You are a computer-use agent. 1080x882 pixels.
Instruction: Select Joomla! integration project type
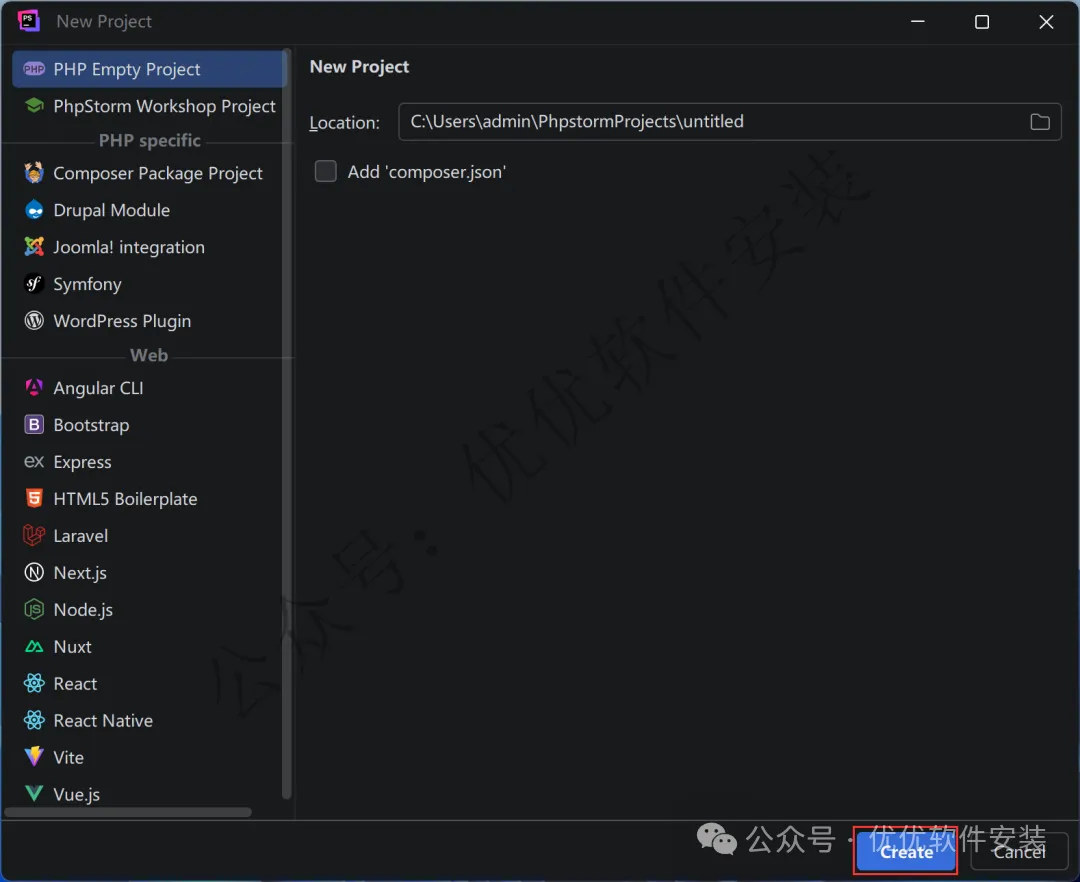[x=149, y=247]
